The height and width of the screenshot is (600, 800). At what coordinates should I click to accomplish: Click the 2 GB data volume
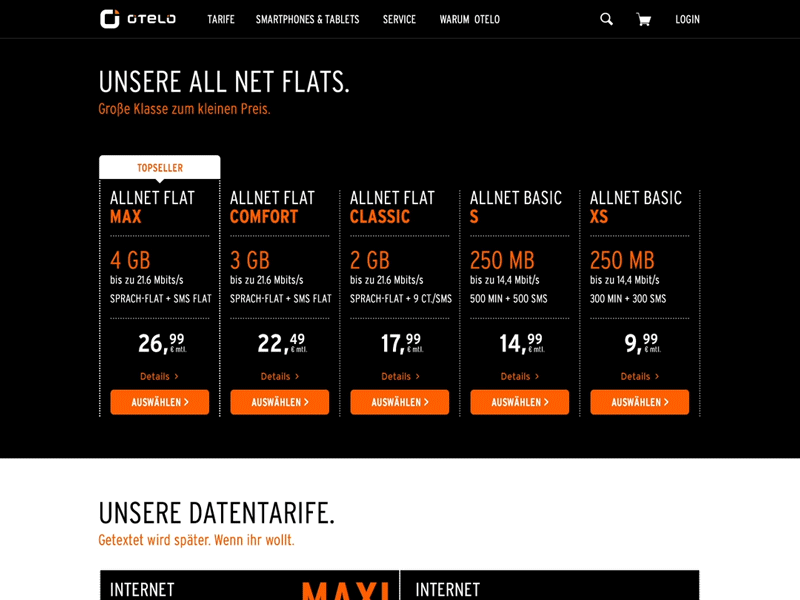tap(369, 260)
